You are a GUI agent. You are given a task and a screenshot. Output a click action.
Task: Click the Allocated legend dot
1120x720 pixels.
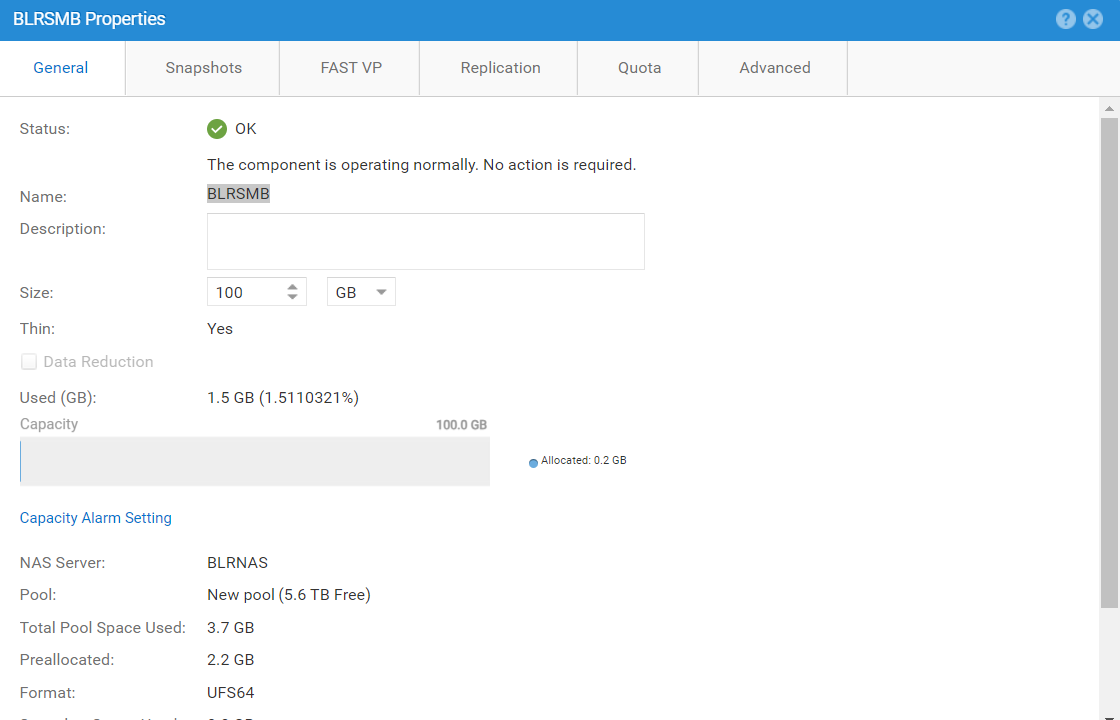click(533, 461)
